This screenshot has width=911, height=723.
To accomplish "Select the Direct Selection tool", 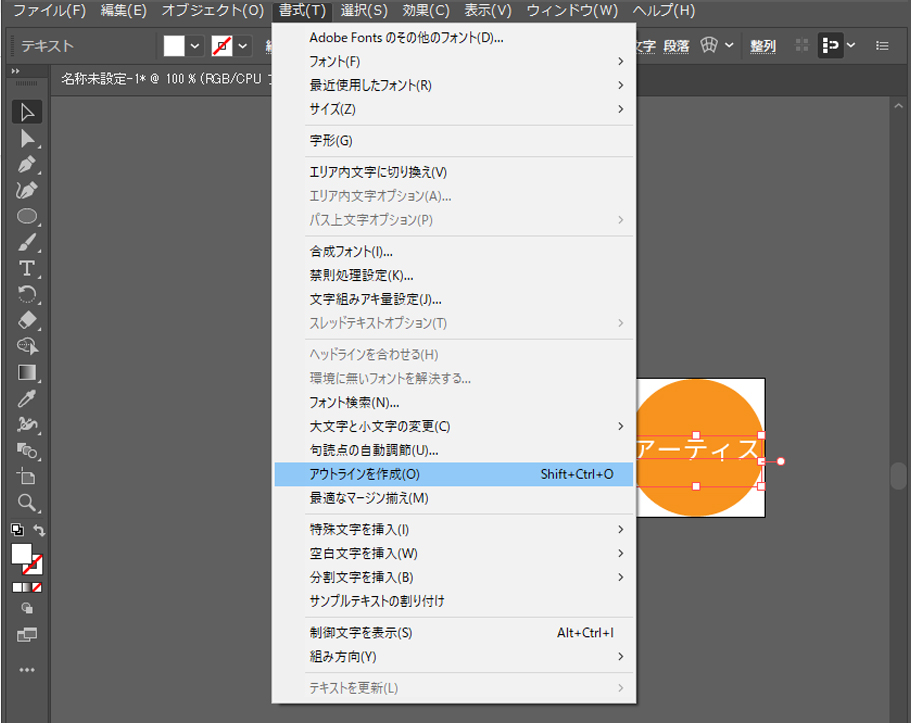I will [27, 139].
